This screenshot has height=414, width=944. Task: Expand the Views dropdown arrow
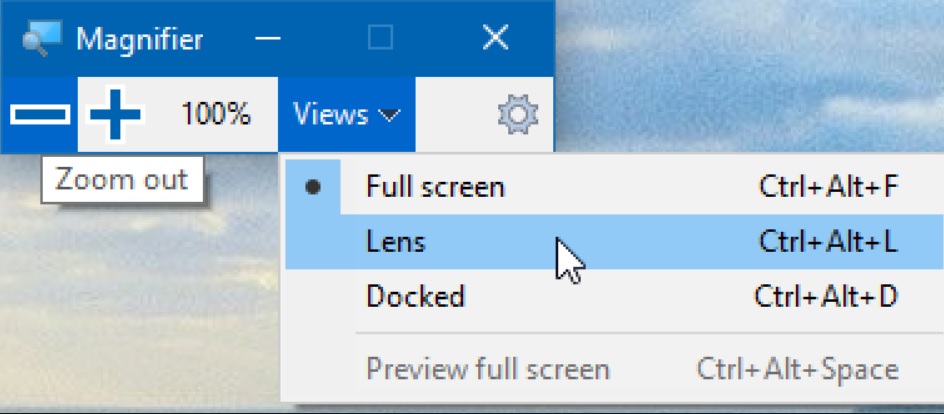pyautogui.click(x=388, y=114)
